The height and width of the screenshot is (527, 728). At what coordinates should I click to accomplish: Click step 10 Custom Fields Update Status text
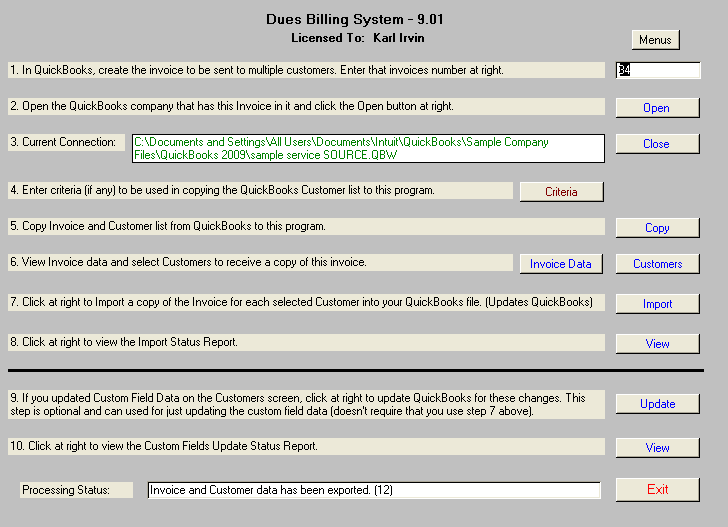pyautogui.click(x=306, y=446)
